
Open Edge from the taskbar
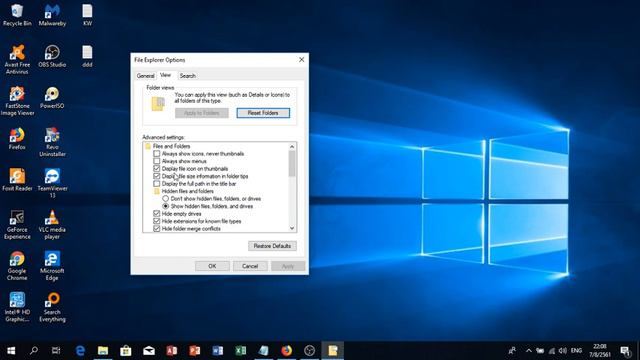(80, 351)
